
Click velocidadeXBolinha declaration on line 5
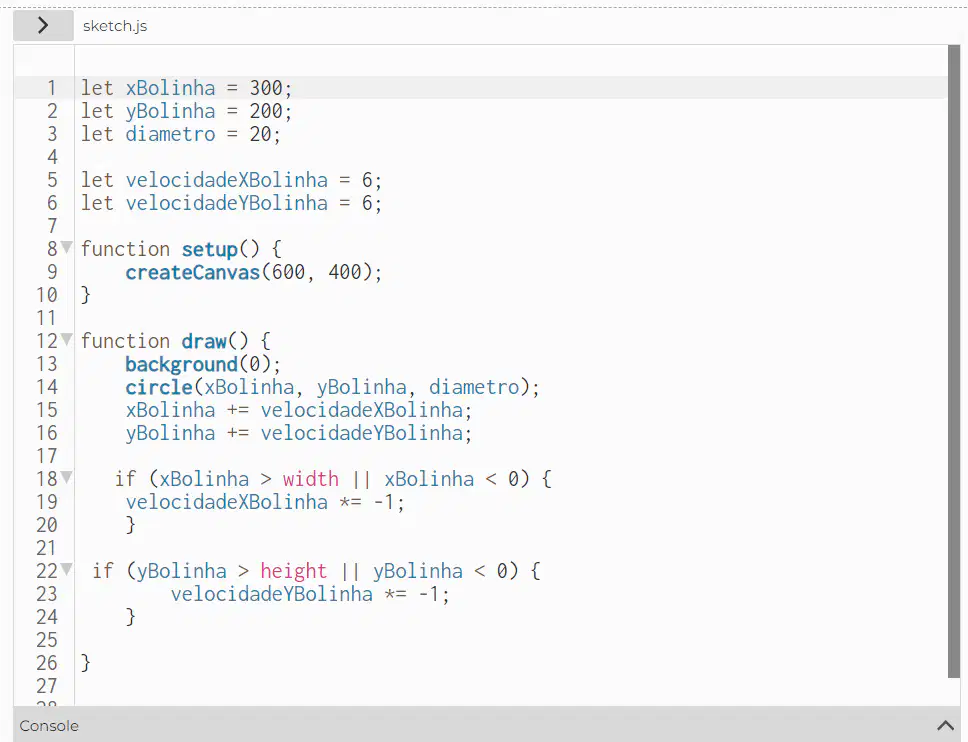tap(227, 180)
